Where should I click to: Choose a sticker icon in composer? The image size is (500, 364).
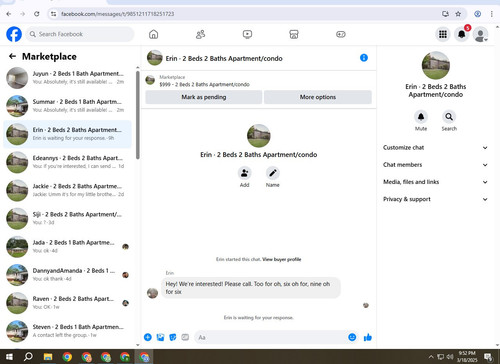(x=173, y=337)
